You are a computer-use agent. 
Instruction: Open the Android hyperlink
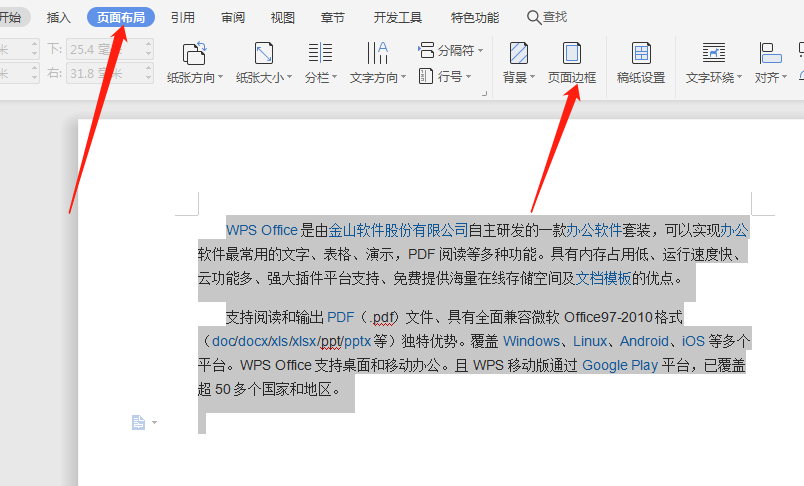644,341
